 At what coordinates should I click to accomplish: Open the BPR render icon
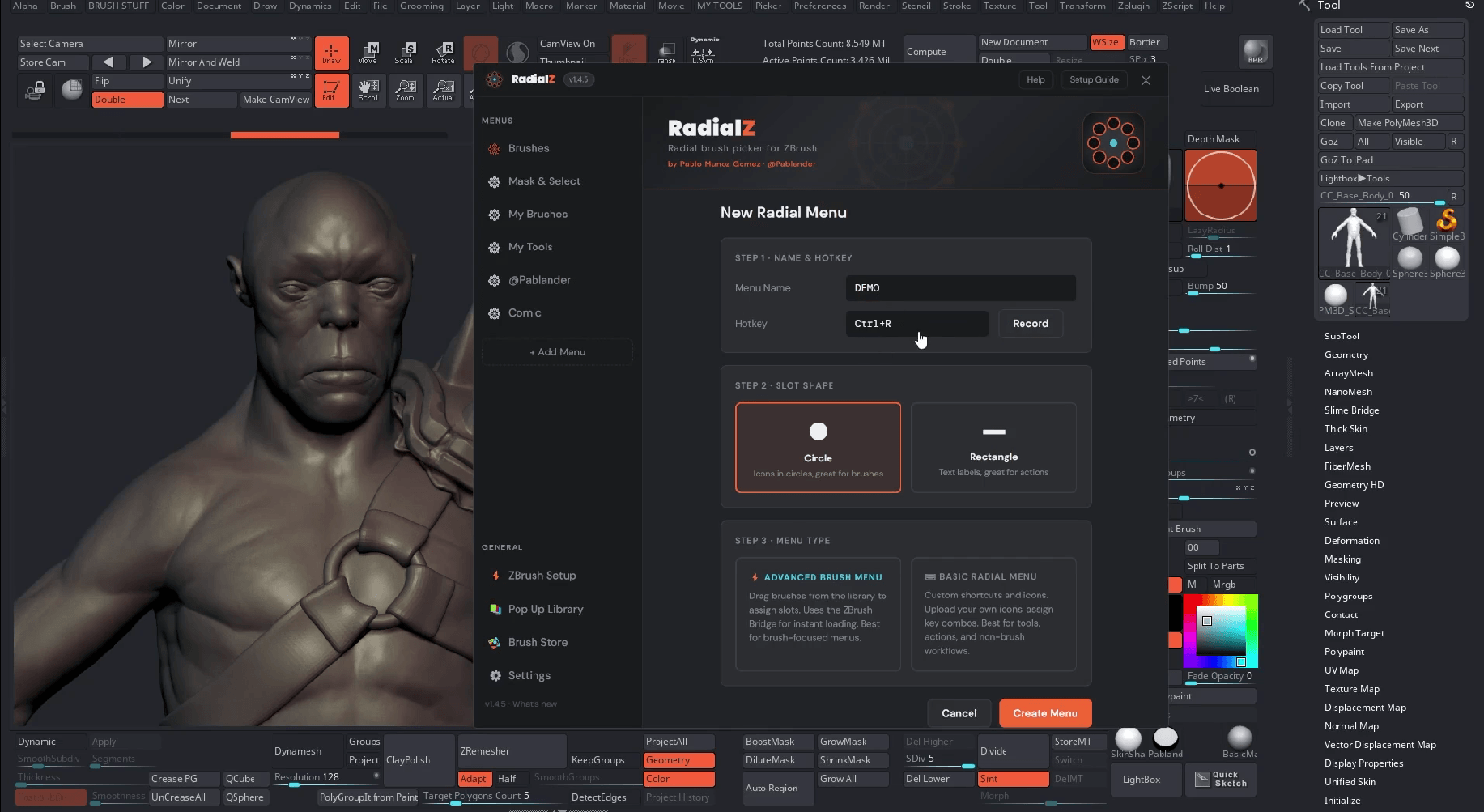pyautogui.click(x=1255, y=53)
